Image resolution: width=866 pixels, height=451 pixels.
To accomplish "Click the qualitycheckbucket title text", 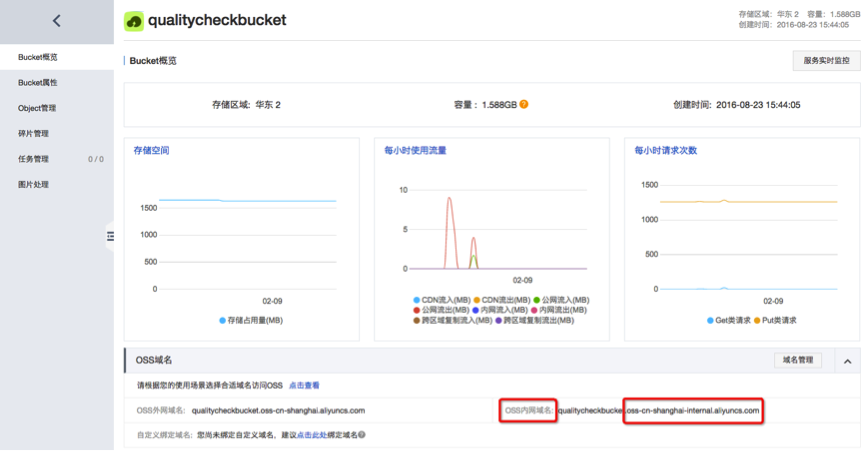I will click(217, 20).
